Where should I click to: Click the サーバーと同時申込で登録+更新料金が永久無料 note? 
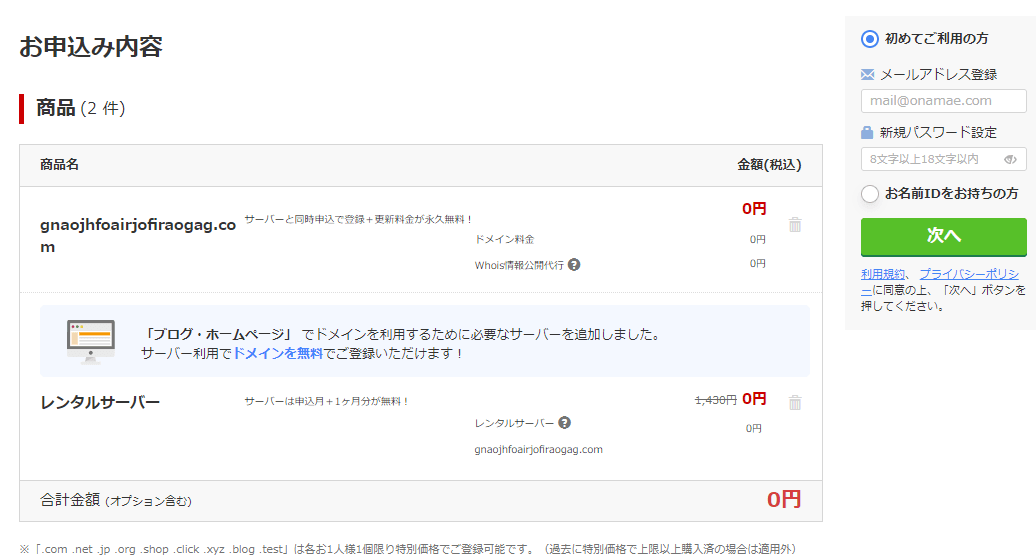358,219
